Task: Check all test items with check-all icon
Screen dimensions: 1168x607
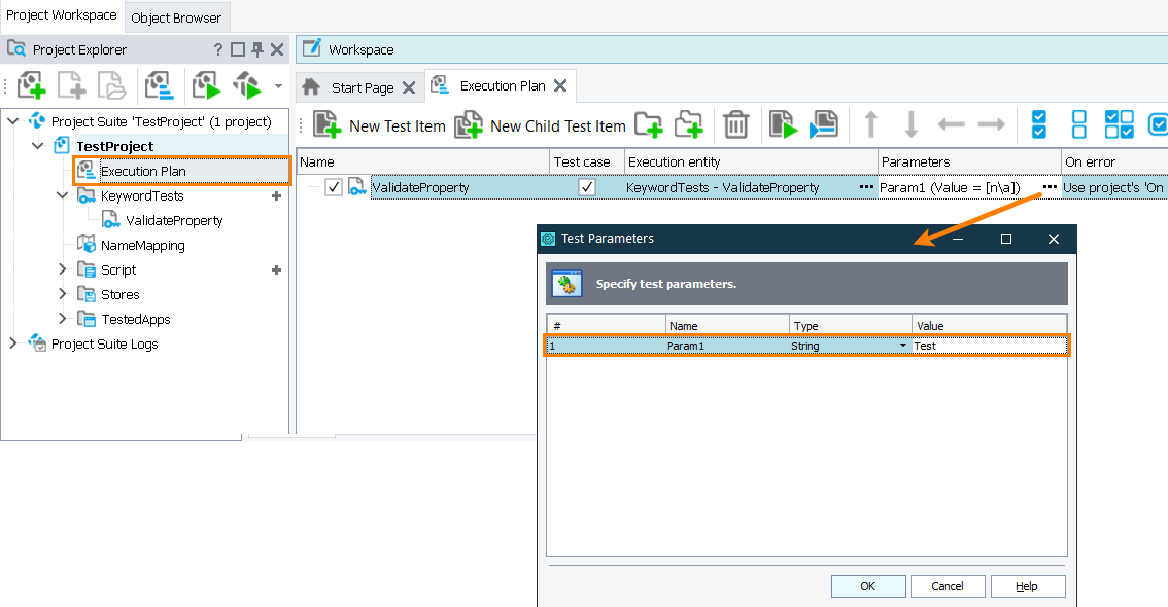Action: pyautogui.click(x=1037, y=124)
